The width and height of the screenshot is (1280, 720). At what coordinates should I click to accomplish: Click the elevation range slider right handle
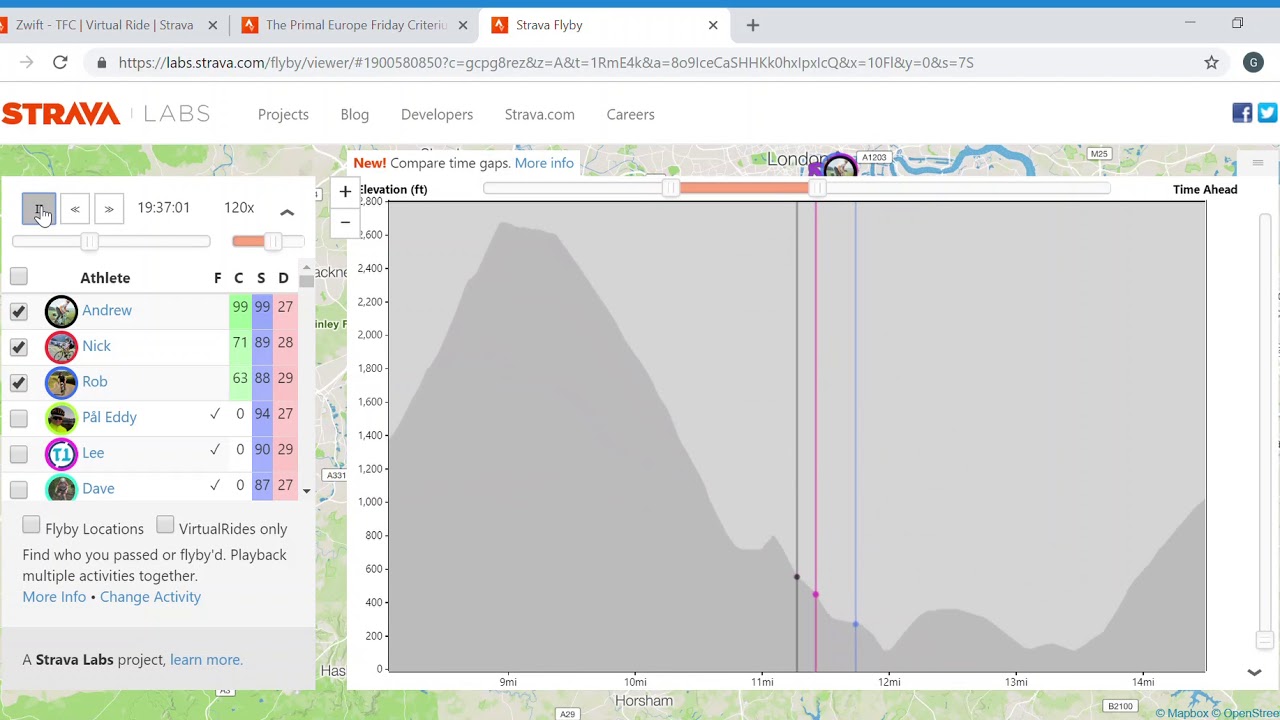click(x=817, y=189)
